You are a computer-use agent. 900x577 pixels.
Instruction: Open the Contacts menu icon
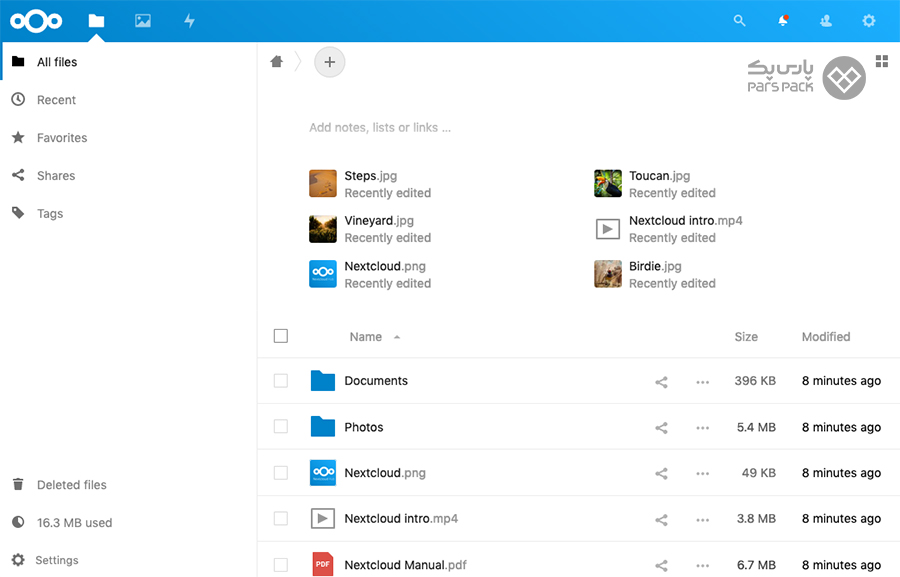click(826, 20)
